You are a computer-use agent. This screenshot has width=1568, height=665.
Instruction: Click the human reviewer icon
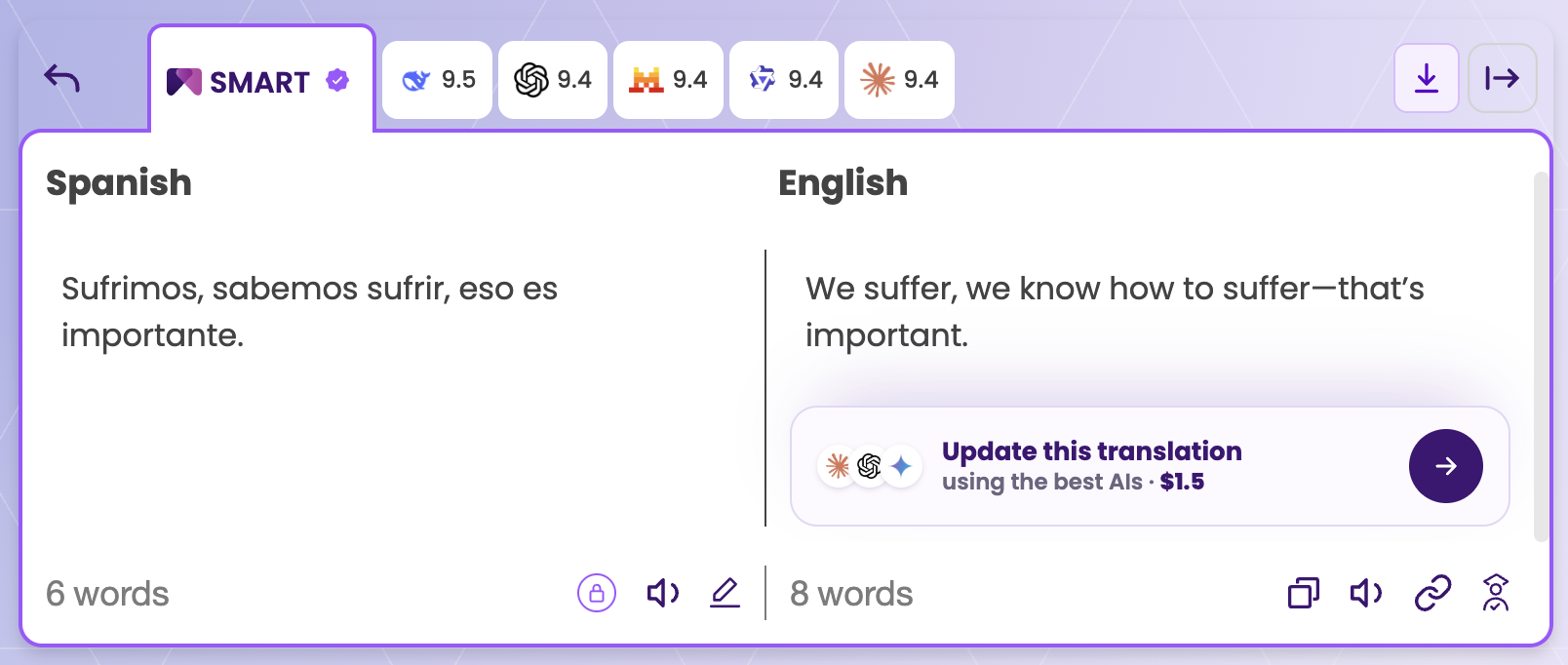pyautogui.click(x=1496, y=593)
